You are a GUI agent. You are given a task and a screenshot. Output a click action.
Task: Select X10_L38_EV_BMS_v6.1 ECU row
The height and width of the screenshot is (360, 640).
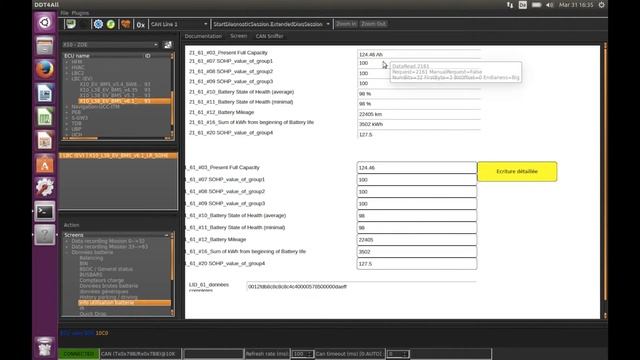coord(124,101)
